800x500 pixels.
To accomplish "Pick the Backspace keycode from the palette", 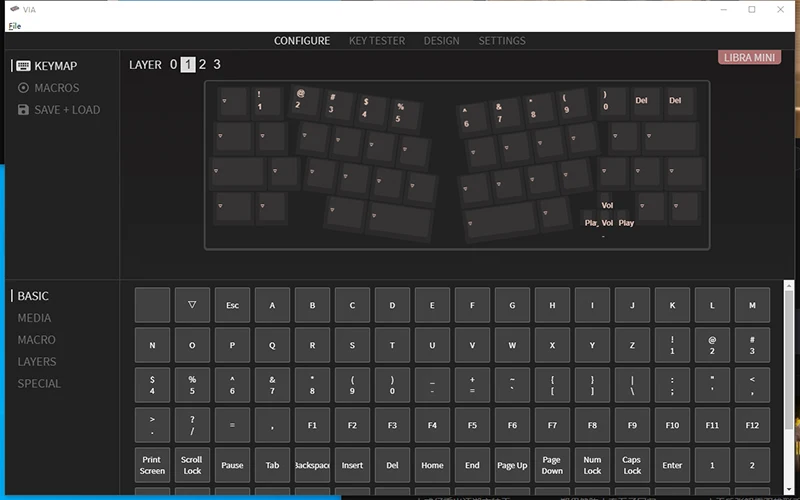I will (312, 465).
